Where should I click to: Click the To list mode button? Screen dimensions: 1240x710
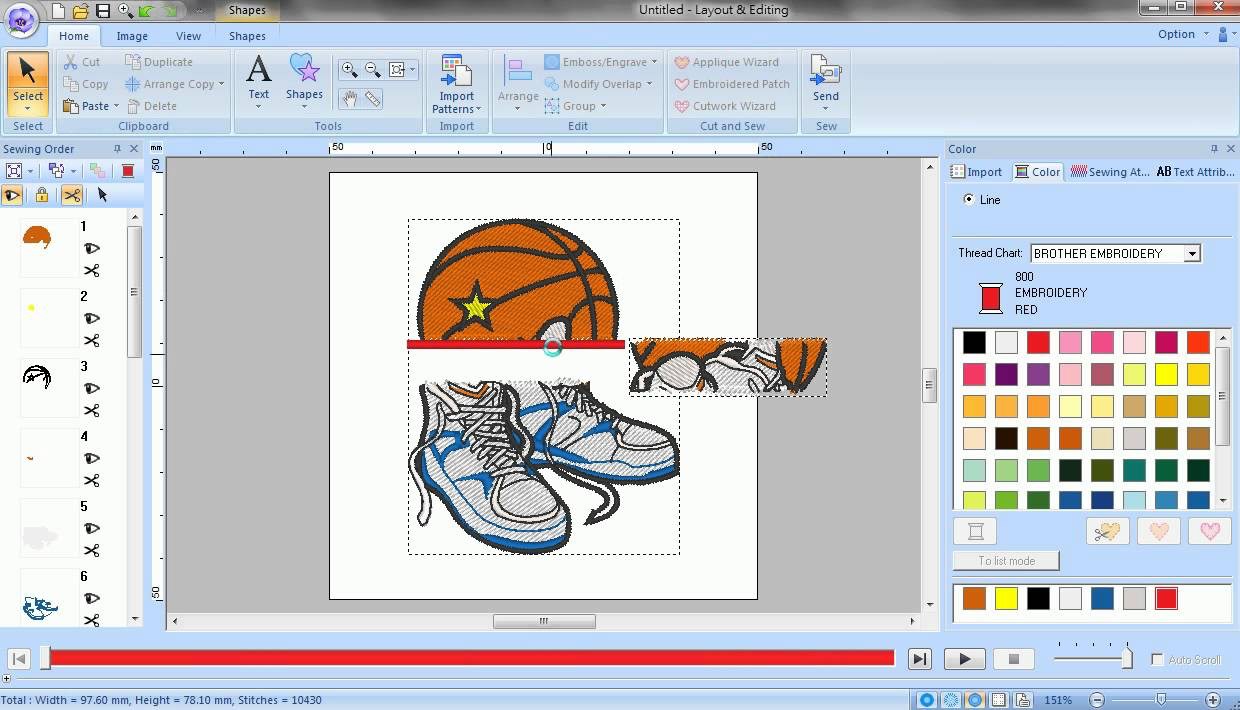point(1006,561)
